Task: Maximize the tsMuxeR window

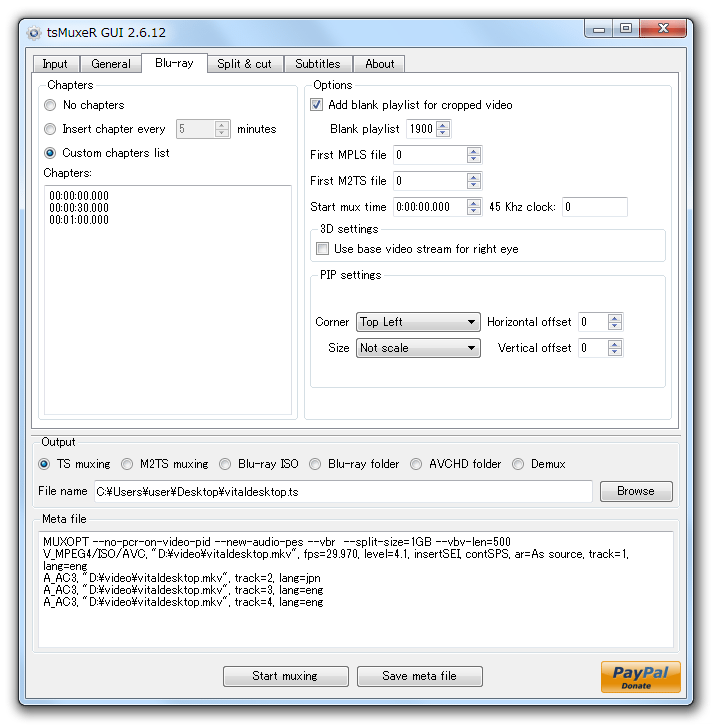Action: pyautogui.click(x=626, y=29)
